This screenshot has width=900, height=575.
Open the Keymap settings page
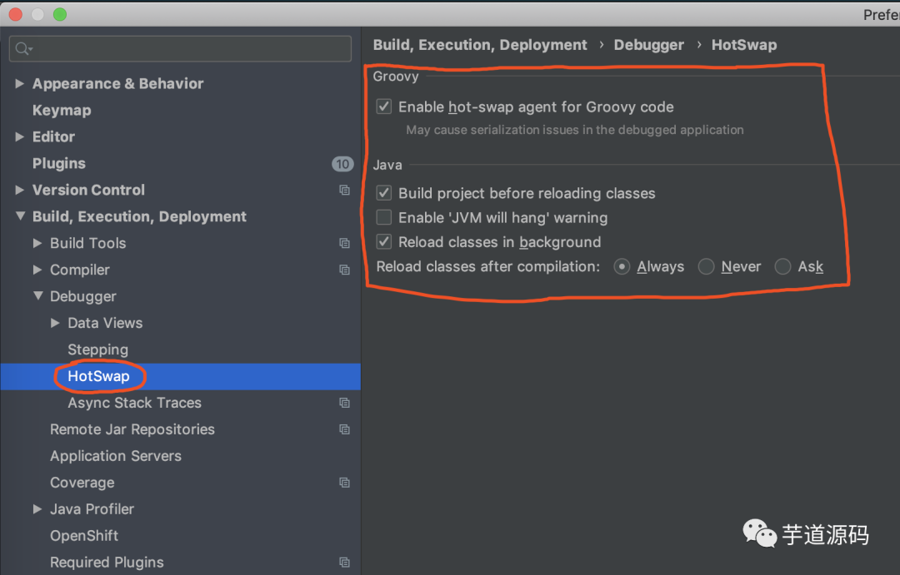click(x=61, y=110)
